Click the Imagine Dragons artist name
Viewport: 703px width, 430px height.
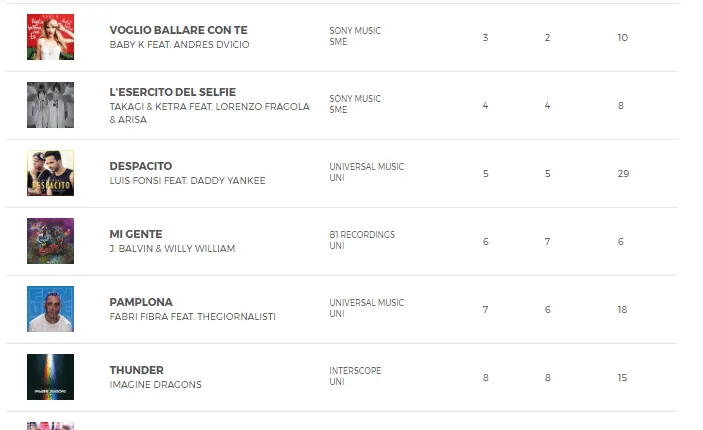[155, 385]
